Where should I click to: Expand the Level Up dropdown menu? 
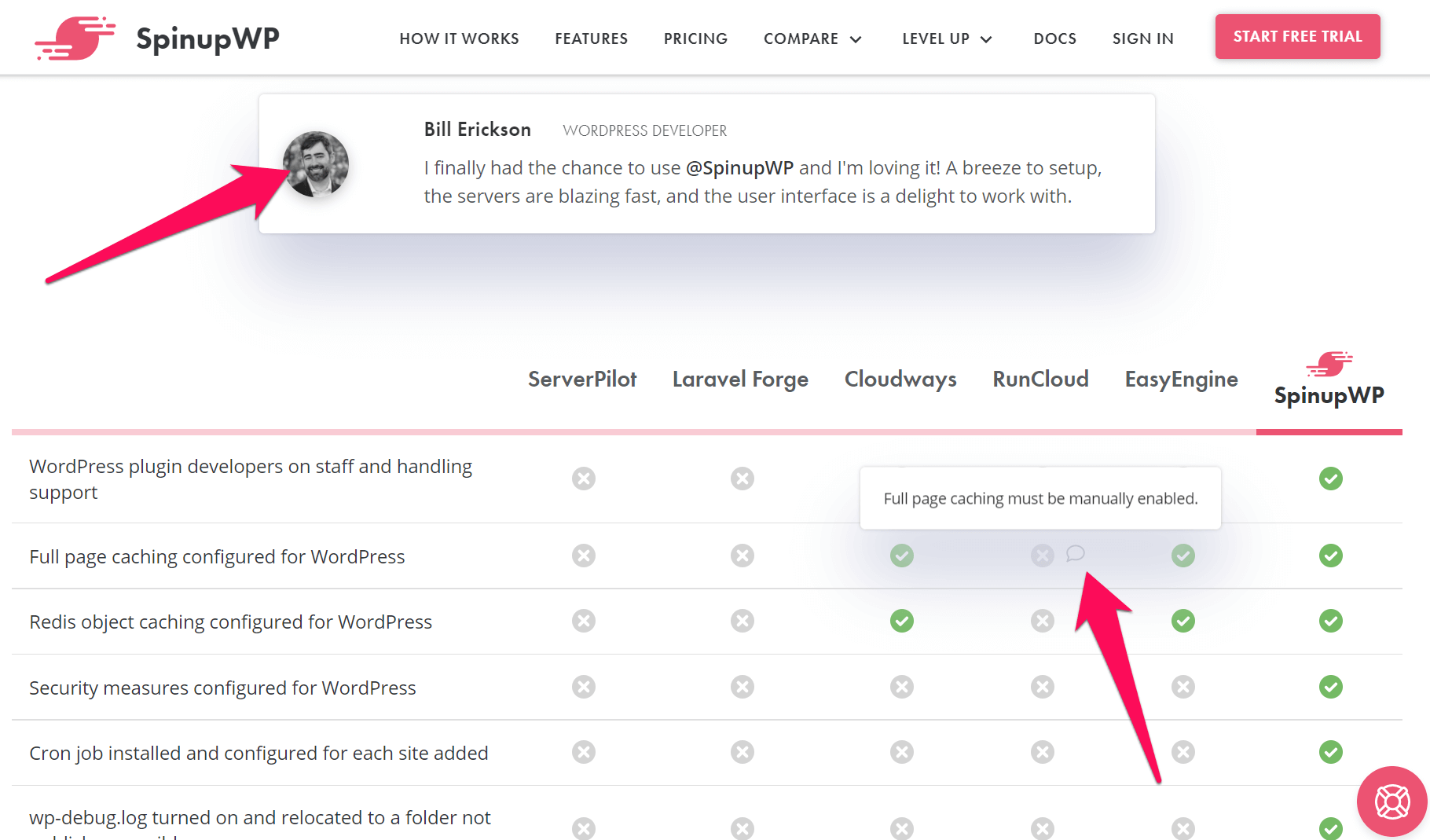coord(947,39)
